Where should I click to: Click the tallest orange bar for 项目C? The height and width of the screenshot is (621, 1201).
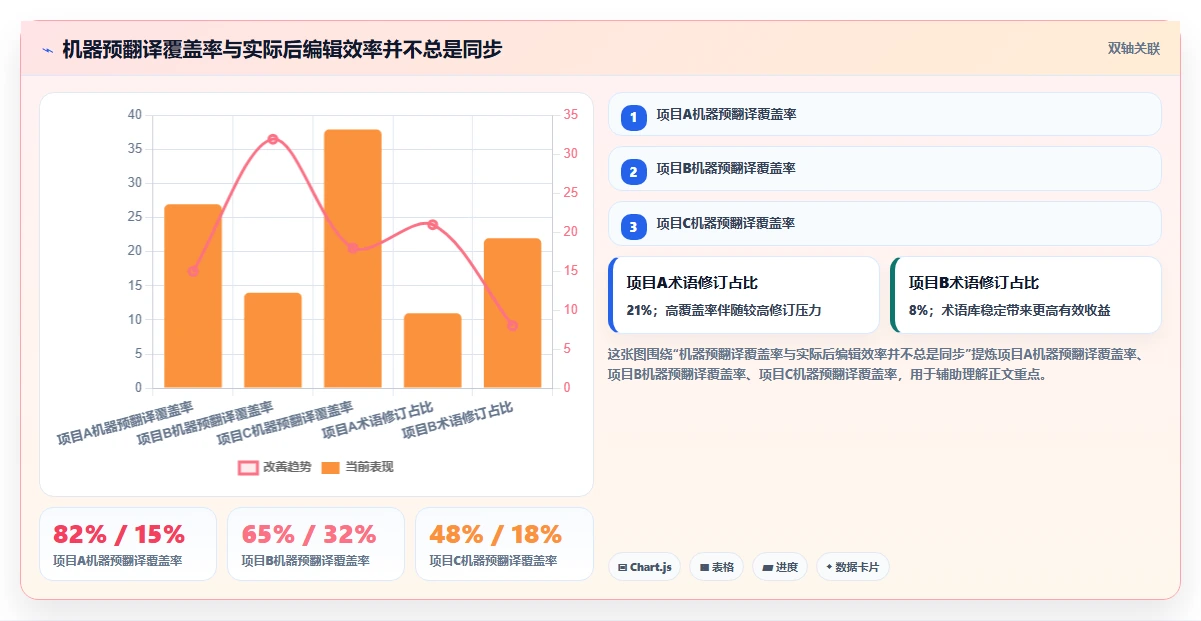tap(353, 258)
